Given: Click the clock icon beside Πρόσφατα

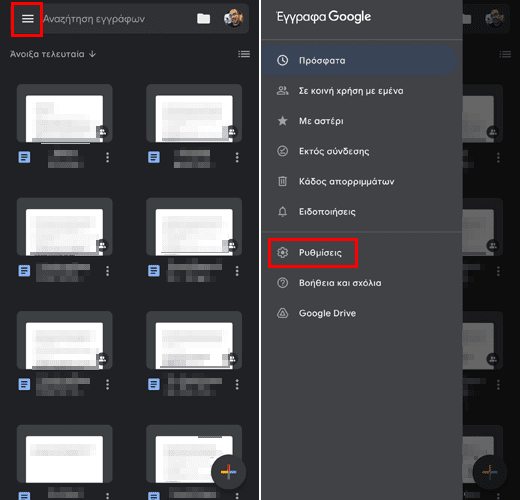Looking at the screenshot, I should coord(283,61).
